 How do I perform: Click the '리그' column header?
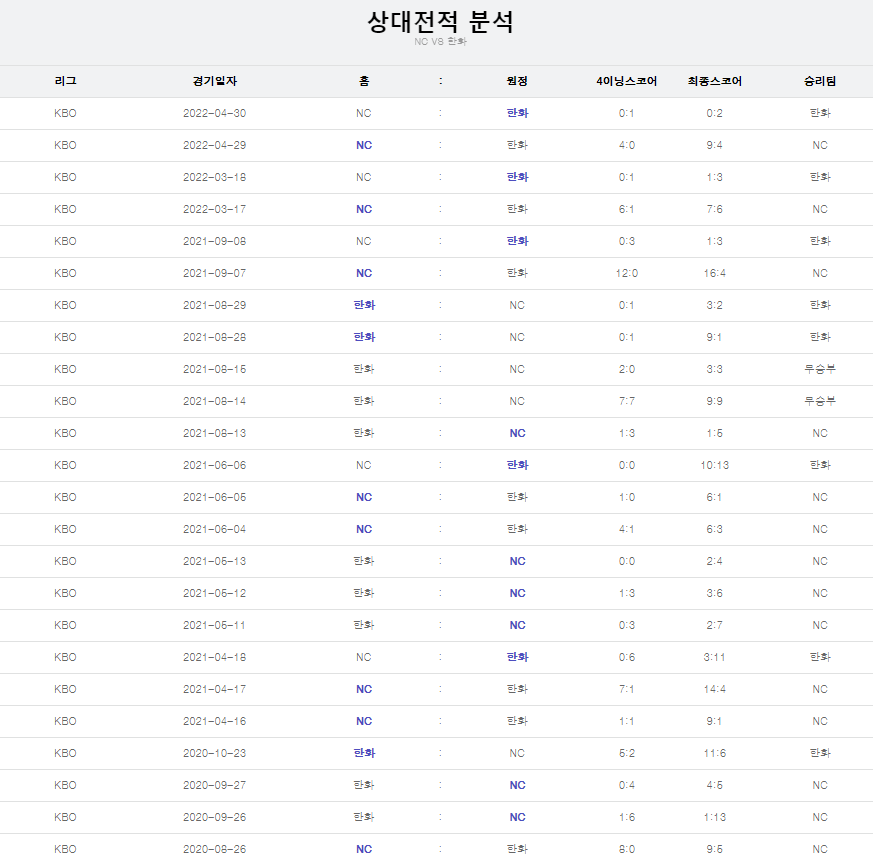[x=65, y=81]
